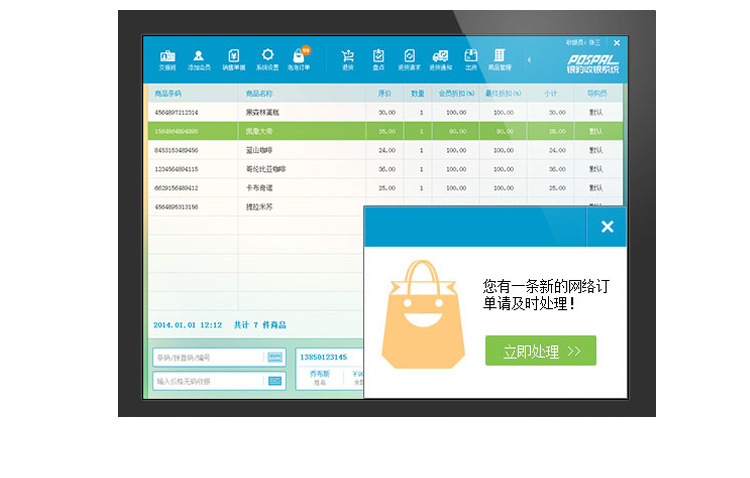Click the 小计 column header
The height and width of the screenshot is (478, 750).
[x=550, y=93]
